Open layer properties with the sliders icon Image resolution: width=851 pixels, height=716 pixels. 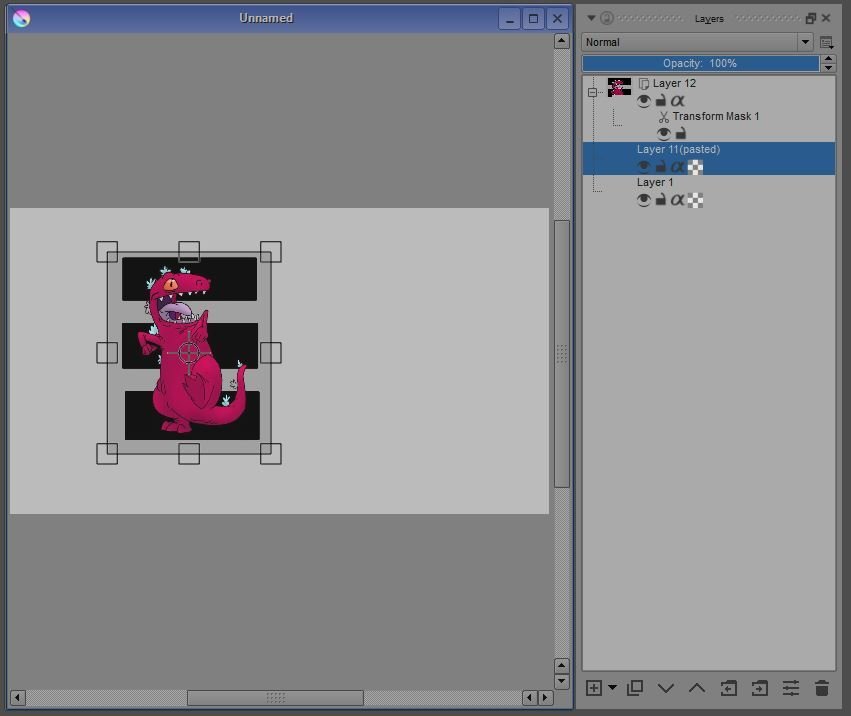tap(791, 688)
